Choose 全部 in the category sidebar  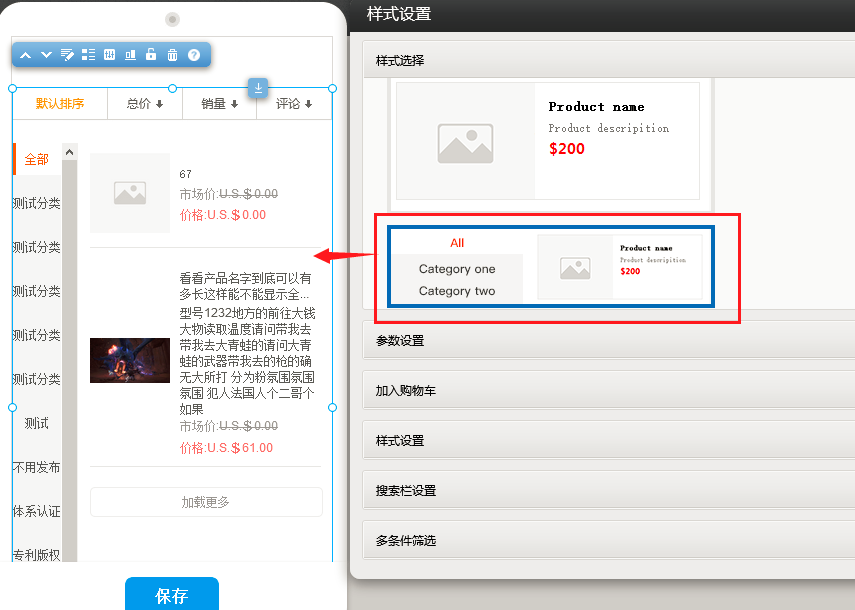point(37,160)
